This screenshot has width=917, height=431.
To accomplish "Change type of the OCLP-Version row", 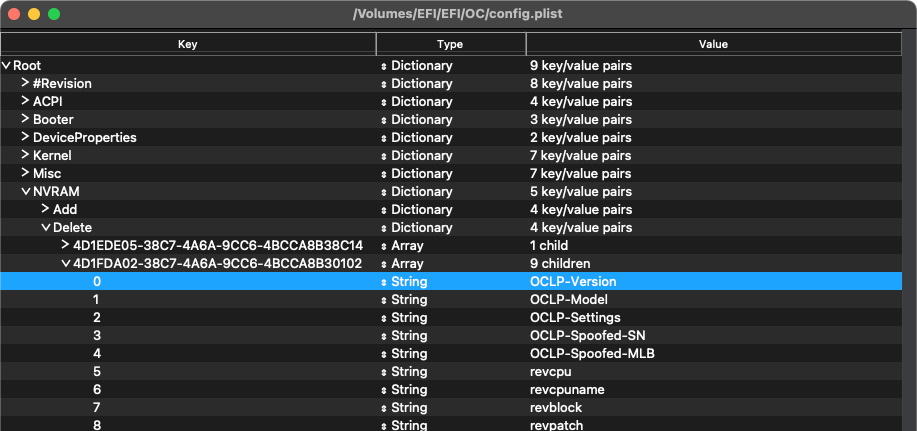I will pyautogui.click(x=384, y=282).
